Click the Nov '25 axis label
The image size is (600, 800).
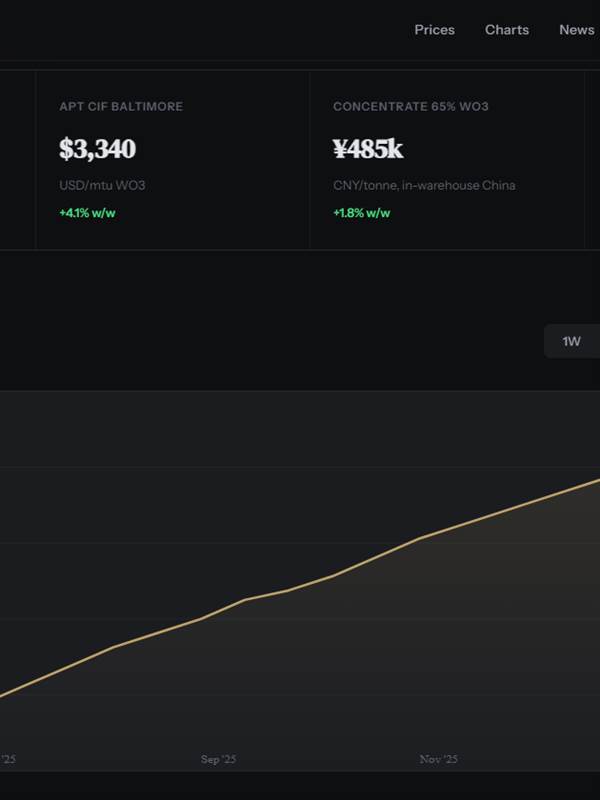pos(437,760)
